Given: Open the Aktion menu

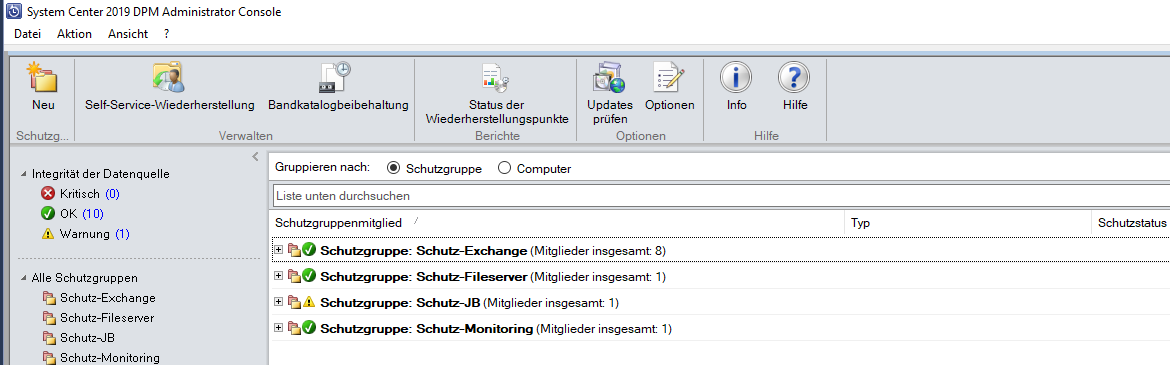Looking at the screenshot, I should (75, 34).
